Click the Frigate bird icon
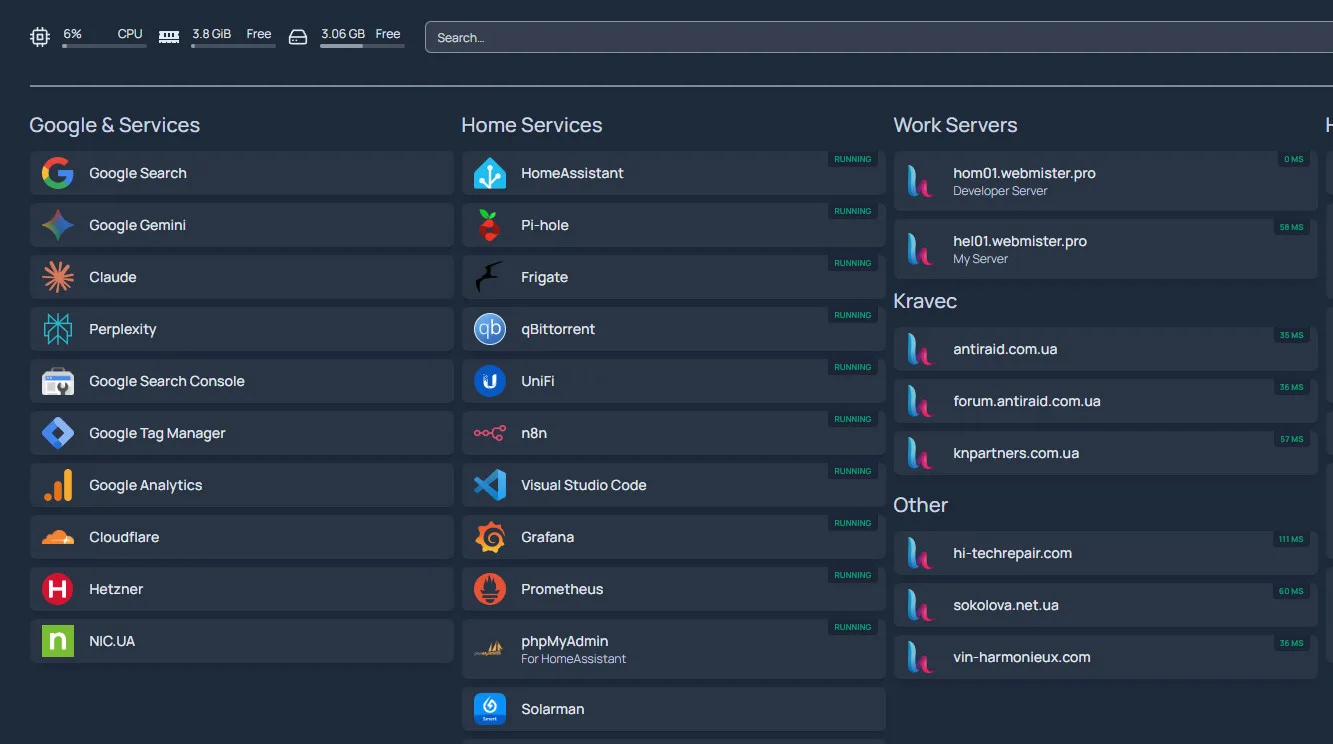The width and height of the screenshot is (1333, 744). point(490,277)
